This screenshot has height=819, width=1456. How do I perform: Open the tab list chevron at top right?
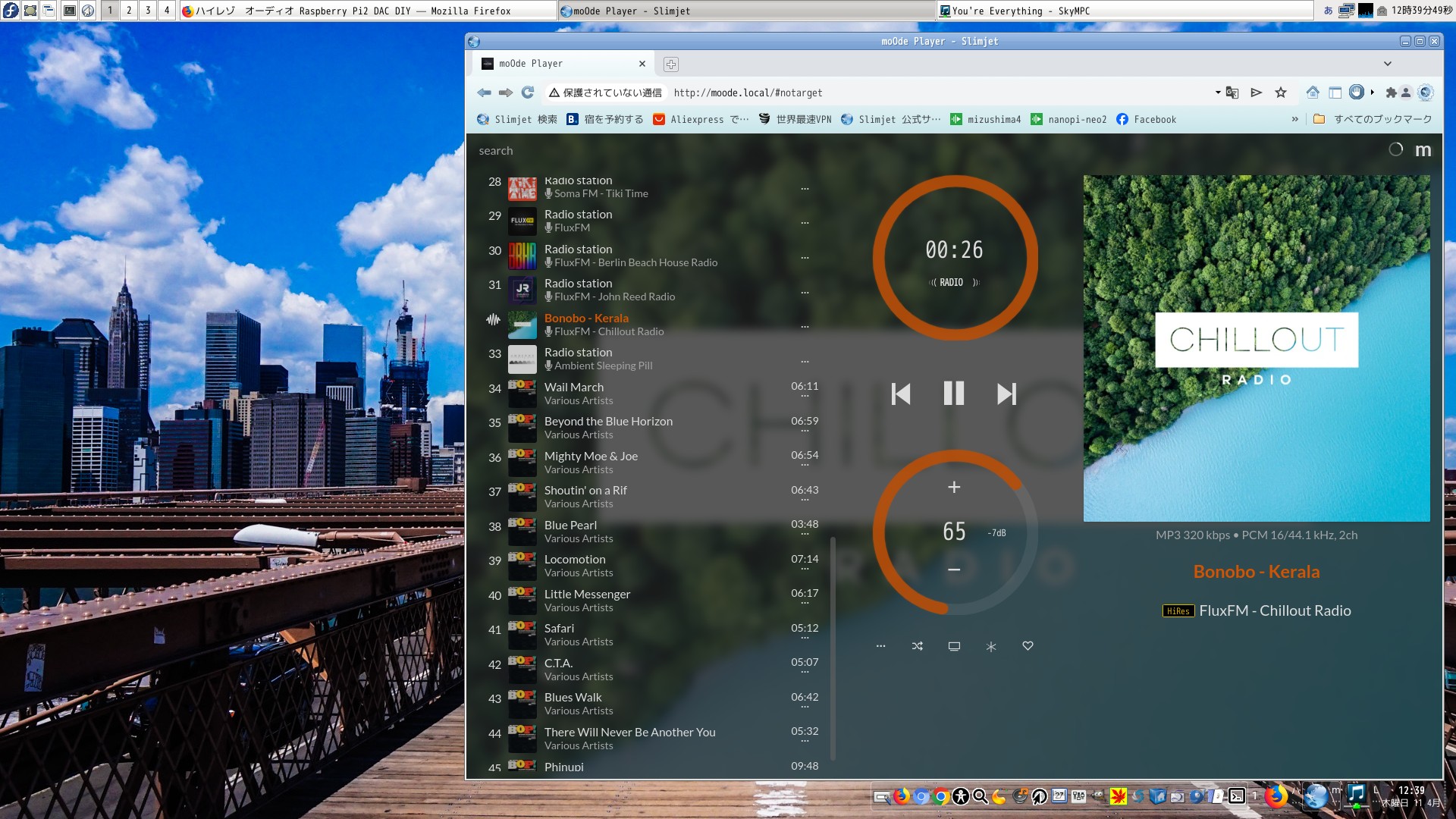click(x=1387, y=64)
